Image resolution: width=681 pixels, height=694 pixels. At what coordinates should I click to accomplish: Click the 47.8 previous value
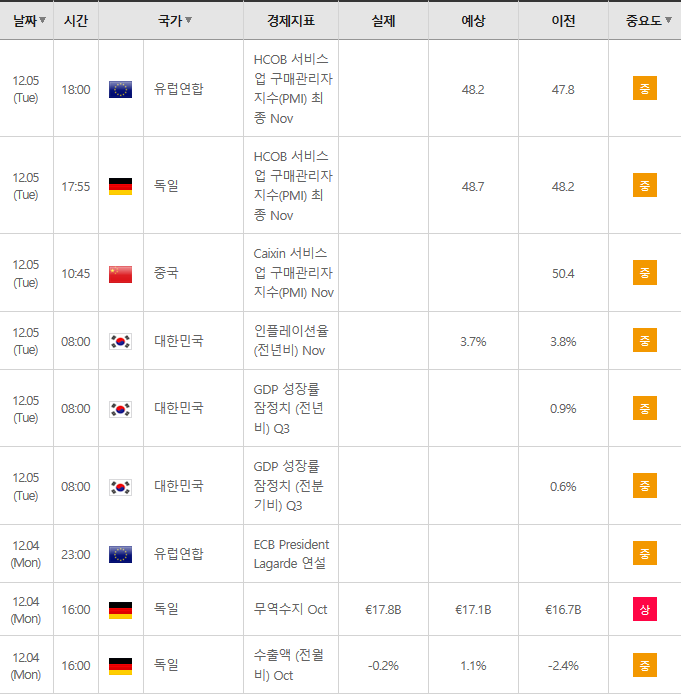[563, 89]
